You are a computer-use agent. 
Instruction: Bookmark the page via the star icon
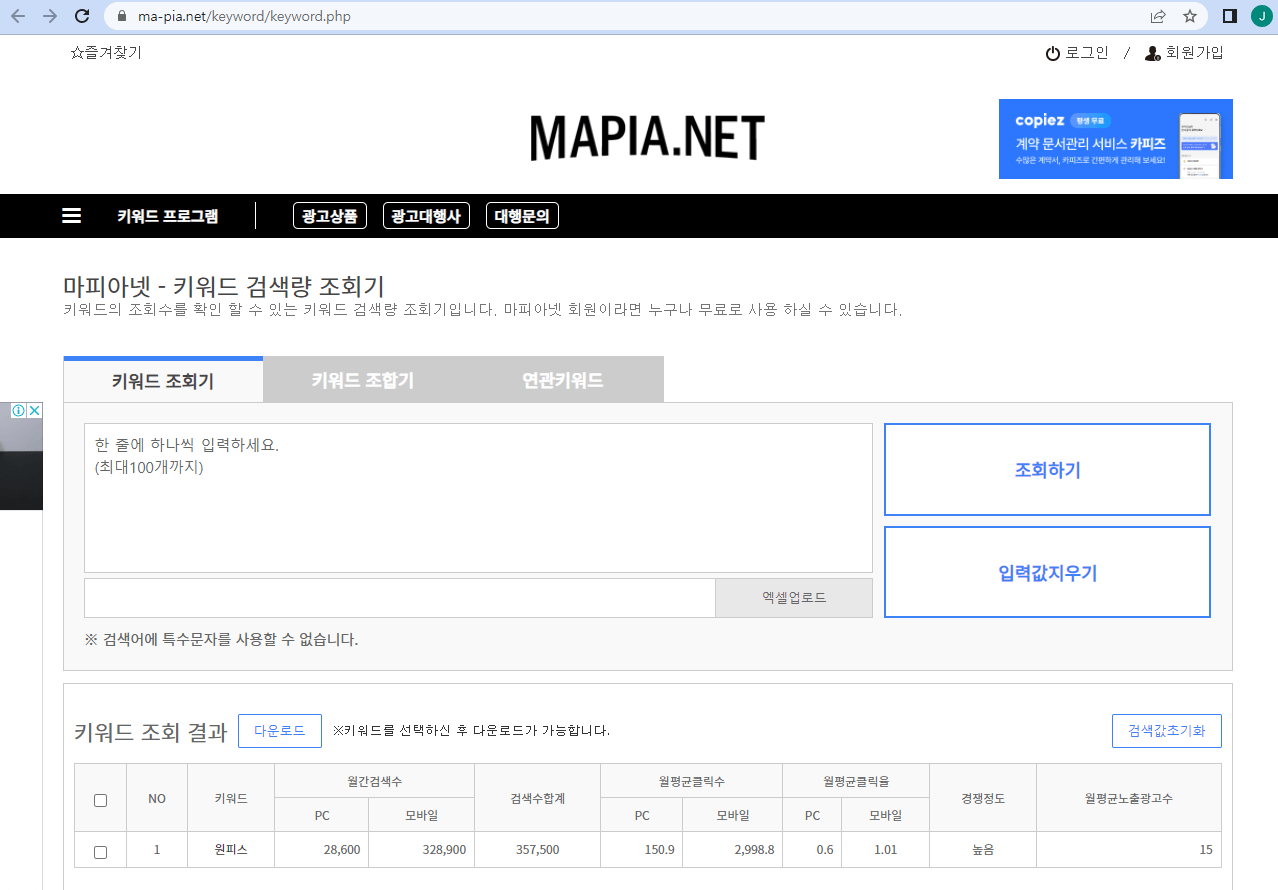tap(1190, 16)
